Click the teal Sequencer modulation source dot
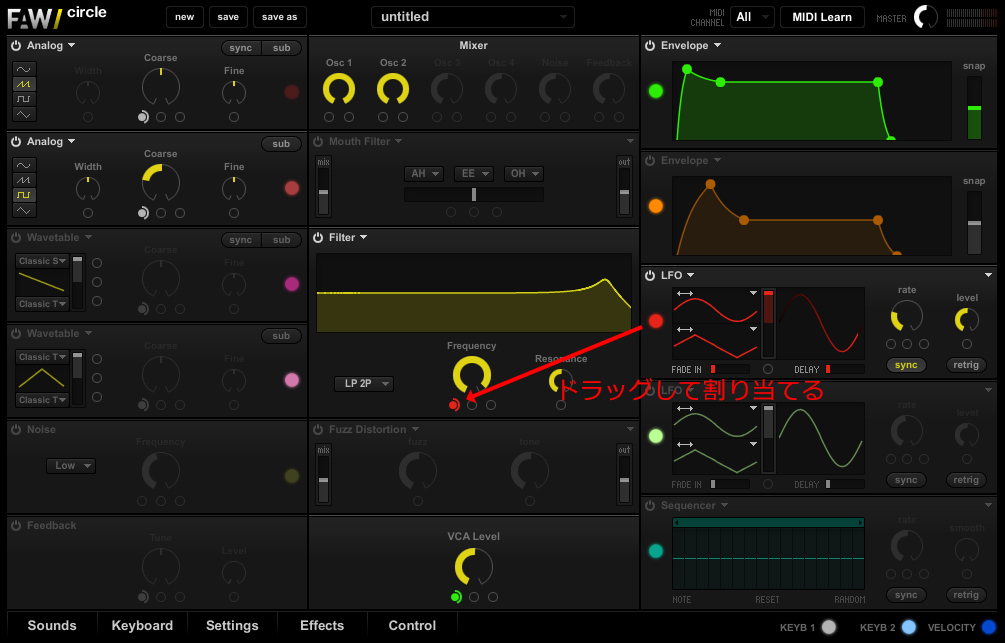Screen dimensions: 1005x643 click(x=656, y=551)
